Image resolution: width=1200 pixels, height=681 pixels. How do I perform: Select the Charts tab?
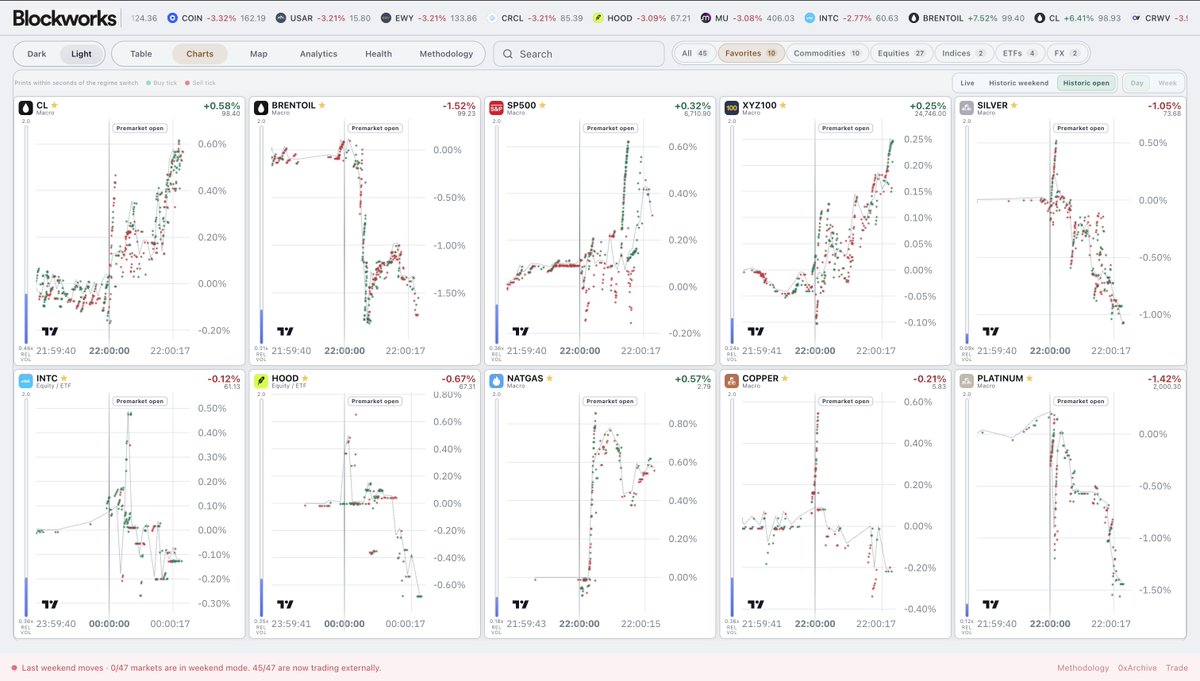coord(200,54)
